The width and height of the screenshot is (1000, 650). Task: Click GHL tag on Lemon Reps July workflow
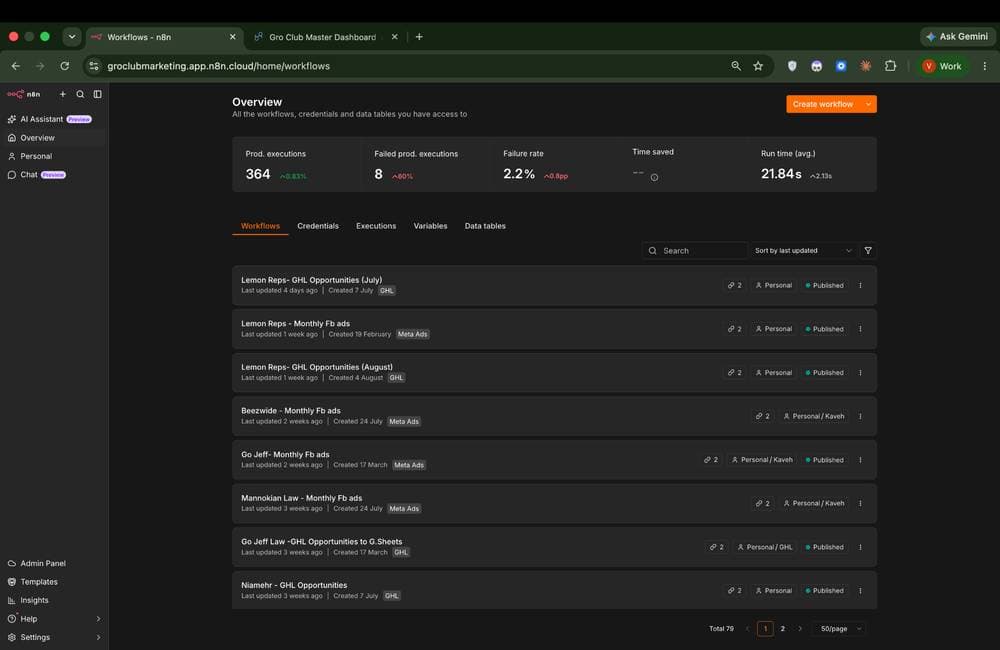pyautogui.click(x=386, y=290)
